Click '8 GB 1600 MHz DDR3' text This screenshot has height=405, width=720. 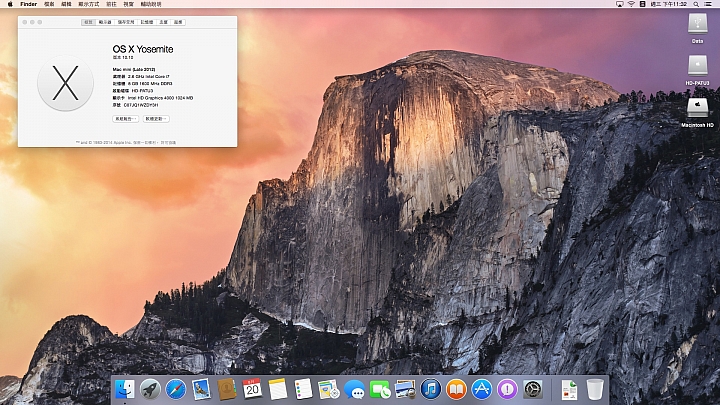click(150, 84)
